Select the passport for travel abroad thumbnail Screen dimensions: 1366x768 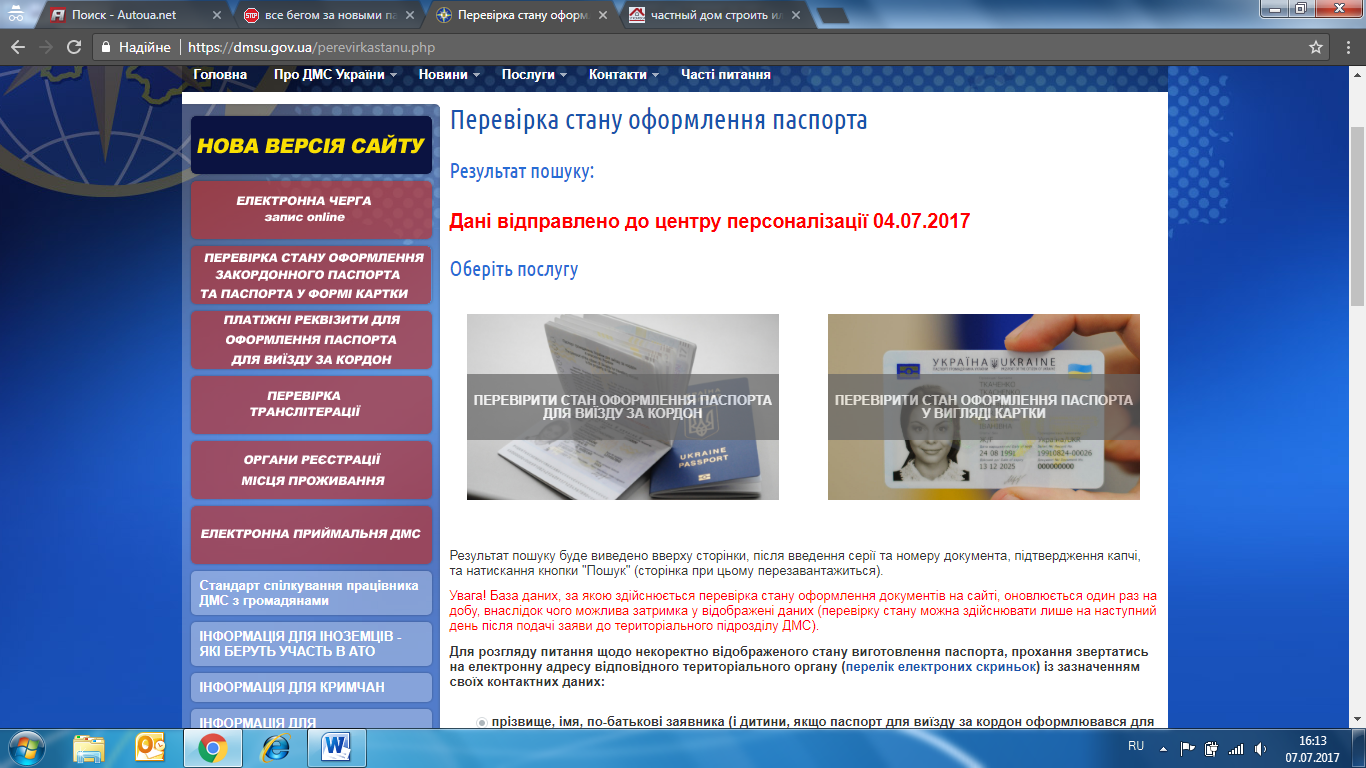[x=622, y=406]
